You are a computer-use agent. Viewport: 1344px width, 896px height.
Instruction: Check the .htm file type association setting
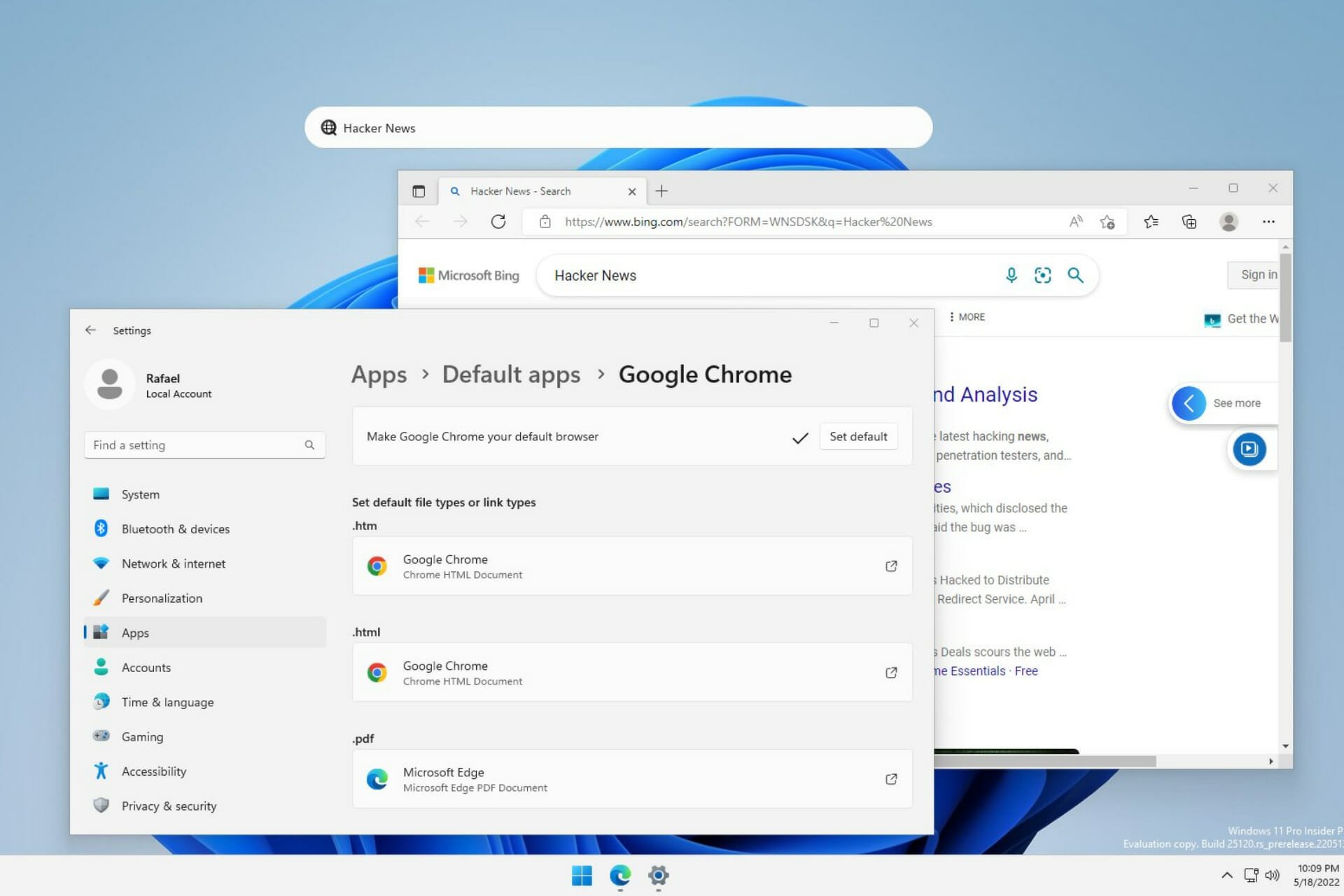click(x=631, y=566)
